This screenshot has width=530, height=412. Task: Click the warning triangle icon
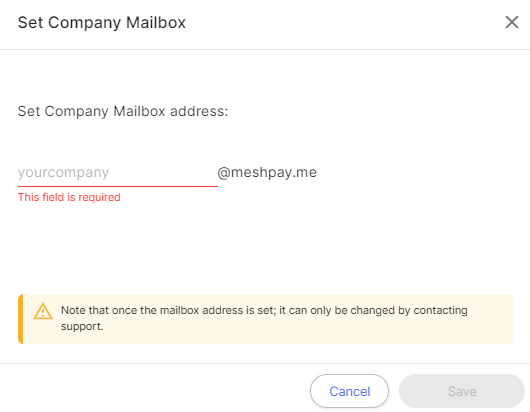(43, 311)
